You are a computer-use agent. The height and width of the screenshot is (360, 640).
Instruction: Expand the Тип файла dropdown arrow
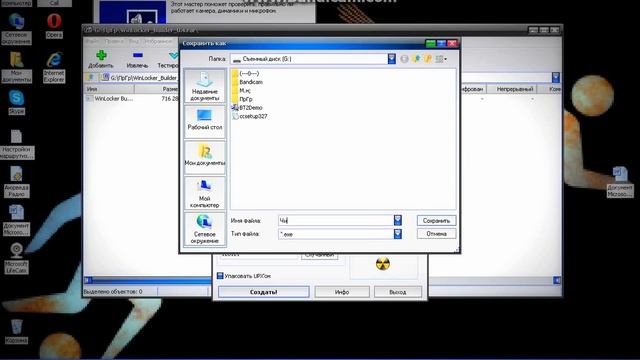398,234
